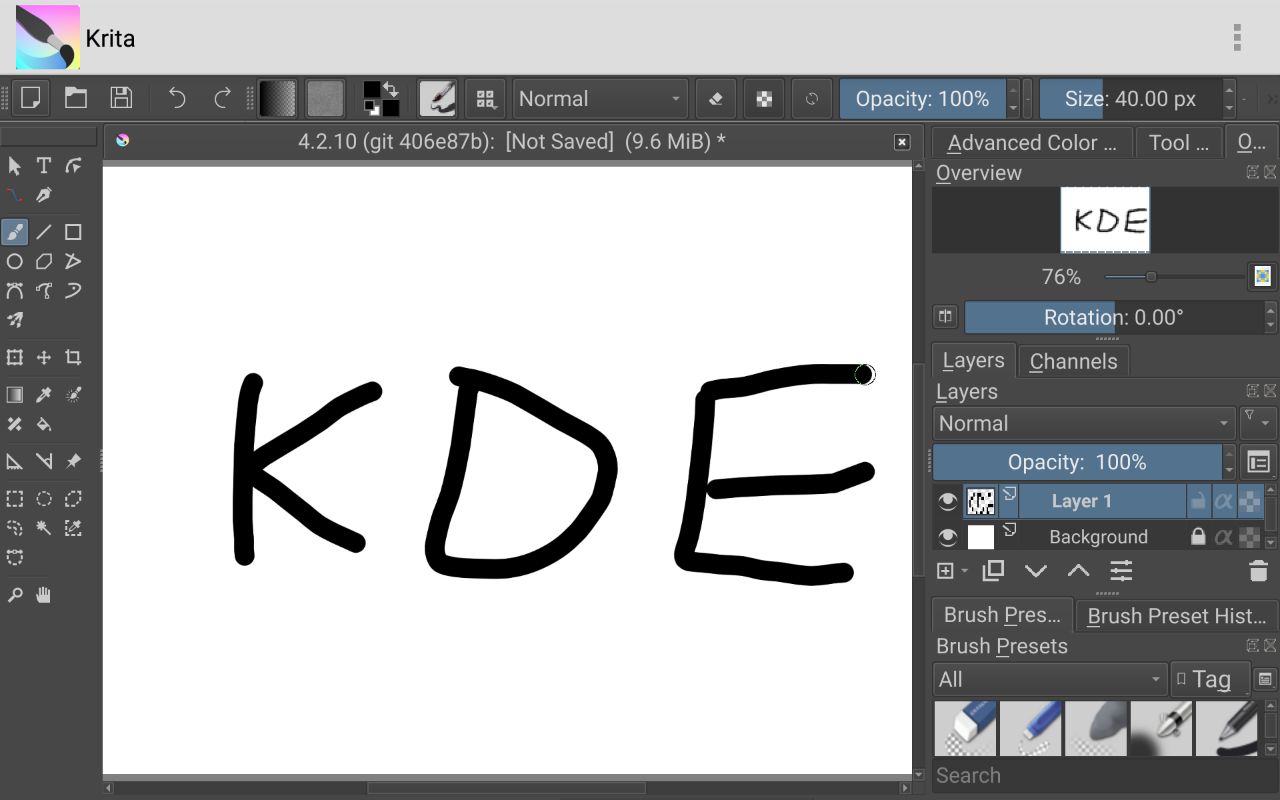Select the Line tool

click(x=44, y=232)
